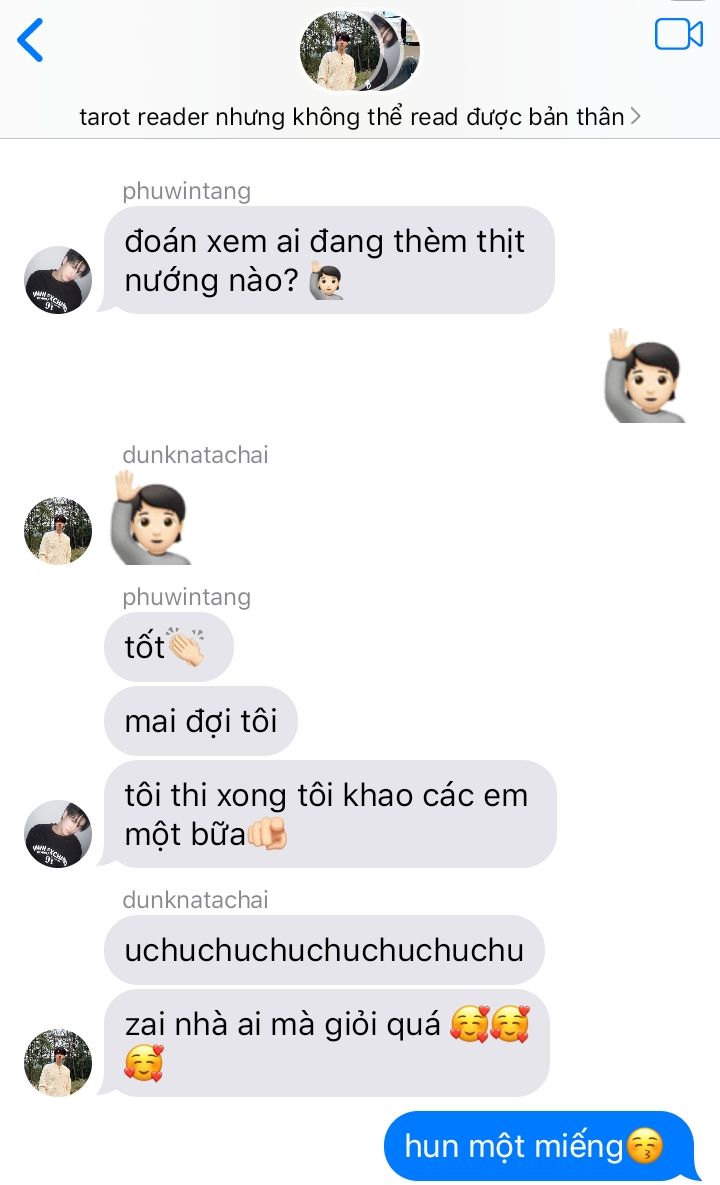The width and height of the screenshot is (720, 1185).
Task: Select the 'mai đợi tôi' message bubble
Action: point(200,721)
